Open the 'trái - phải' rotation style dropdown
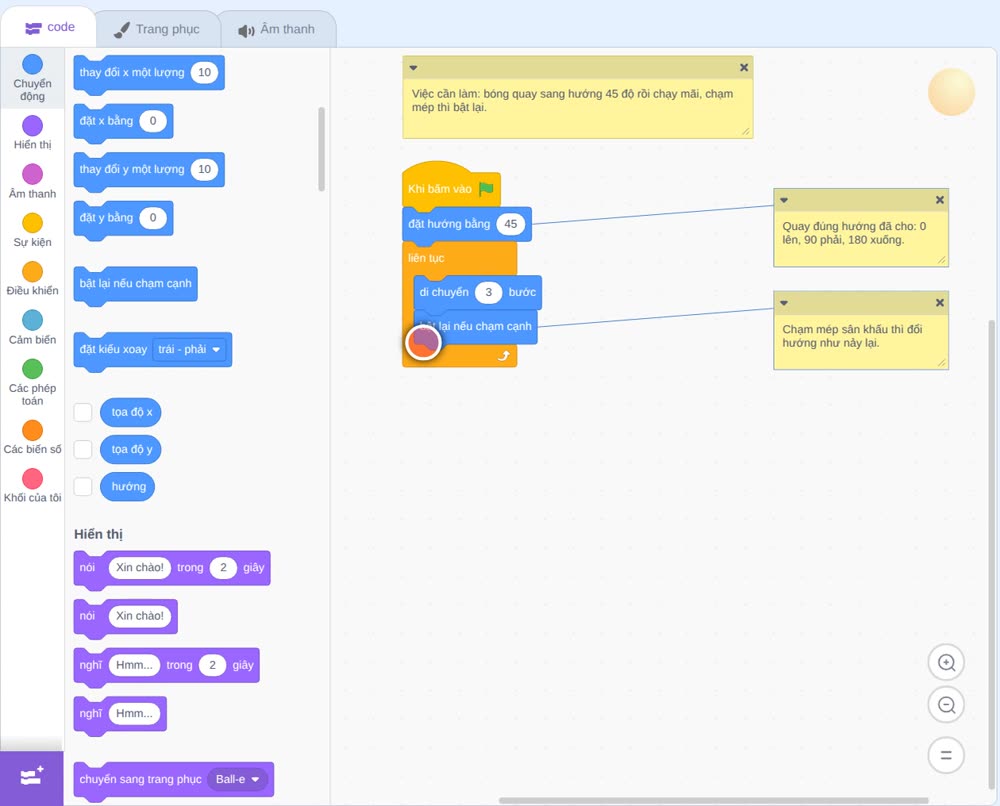1000x806 pixels. coord(189,349)
